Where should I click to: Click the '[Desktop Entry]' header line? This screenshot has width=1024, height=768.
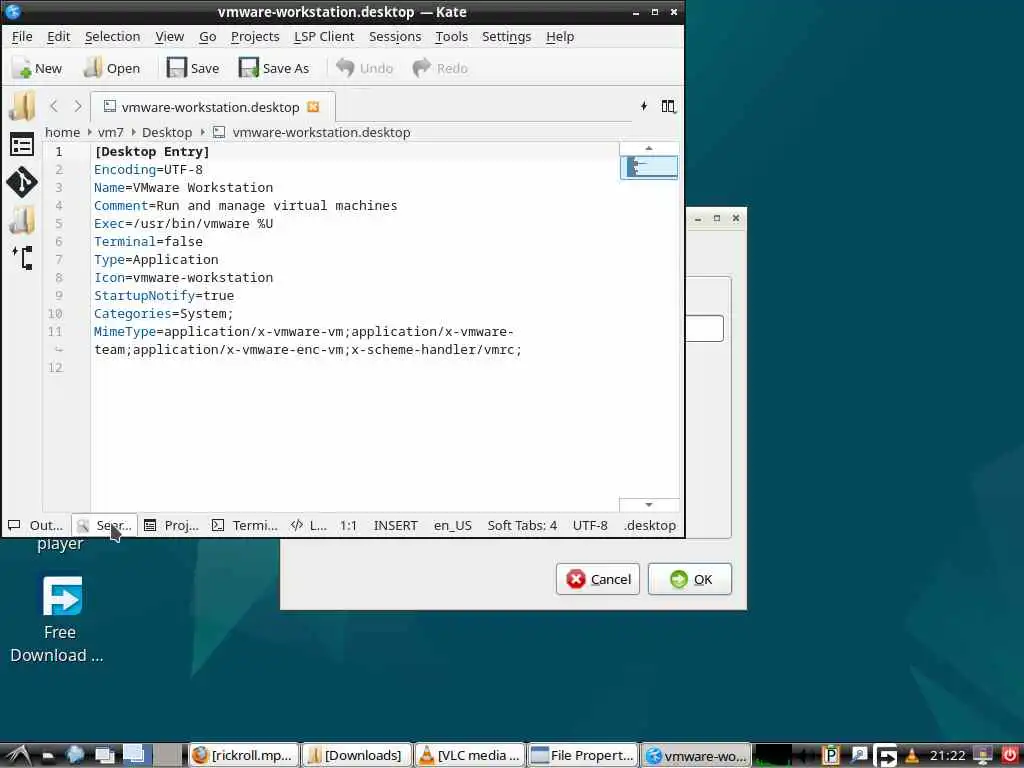[152, 152]
